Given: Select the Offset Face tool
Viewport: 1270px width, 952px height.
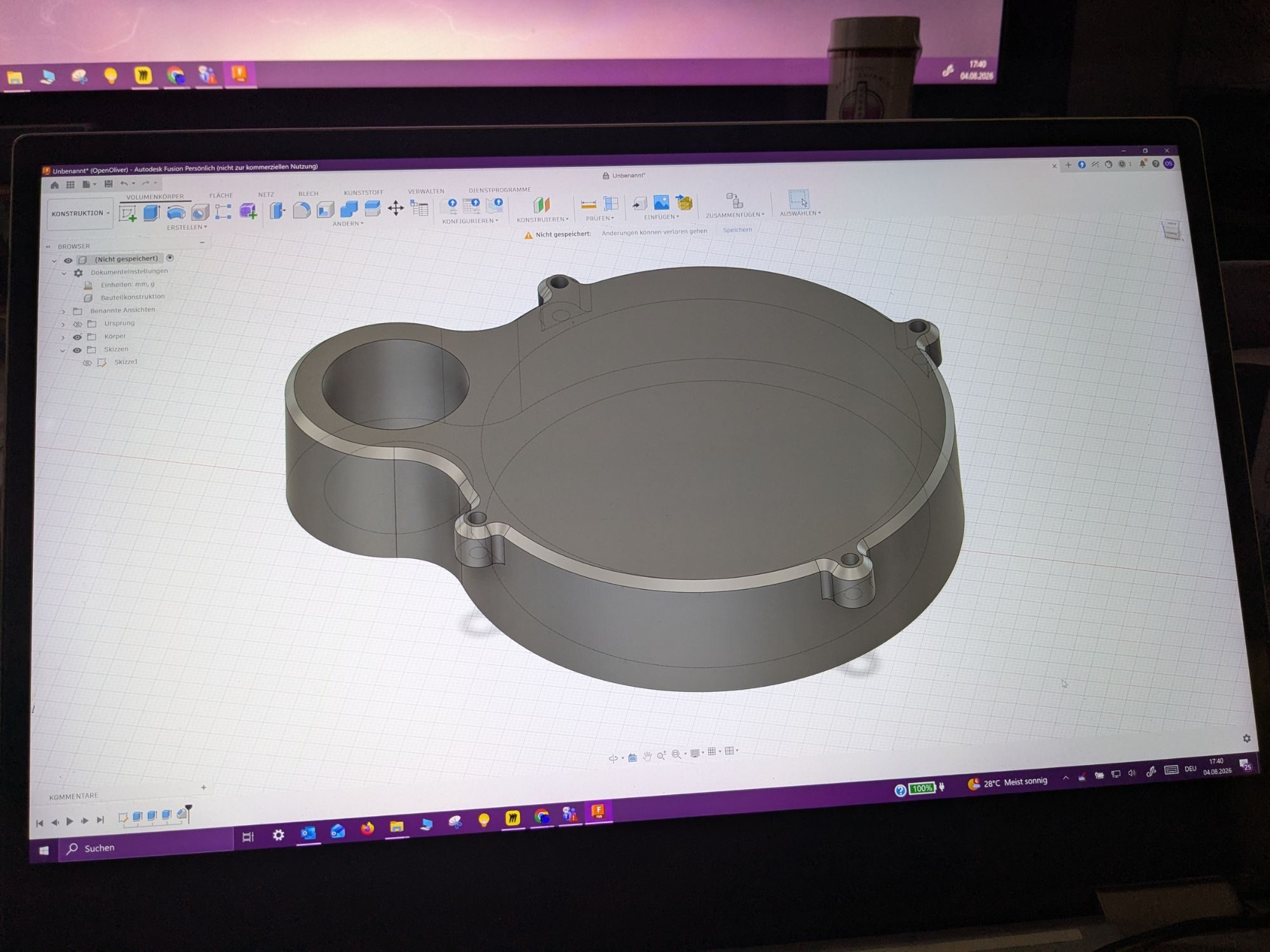Looking at the screenshot, I should (372, 208).
